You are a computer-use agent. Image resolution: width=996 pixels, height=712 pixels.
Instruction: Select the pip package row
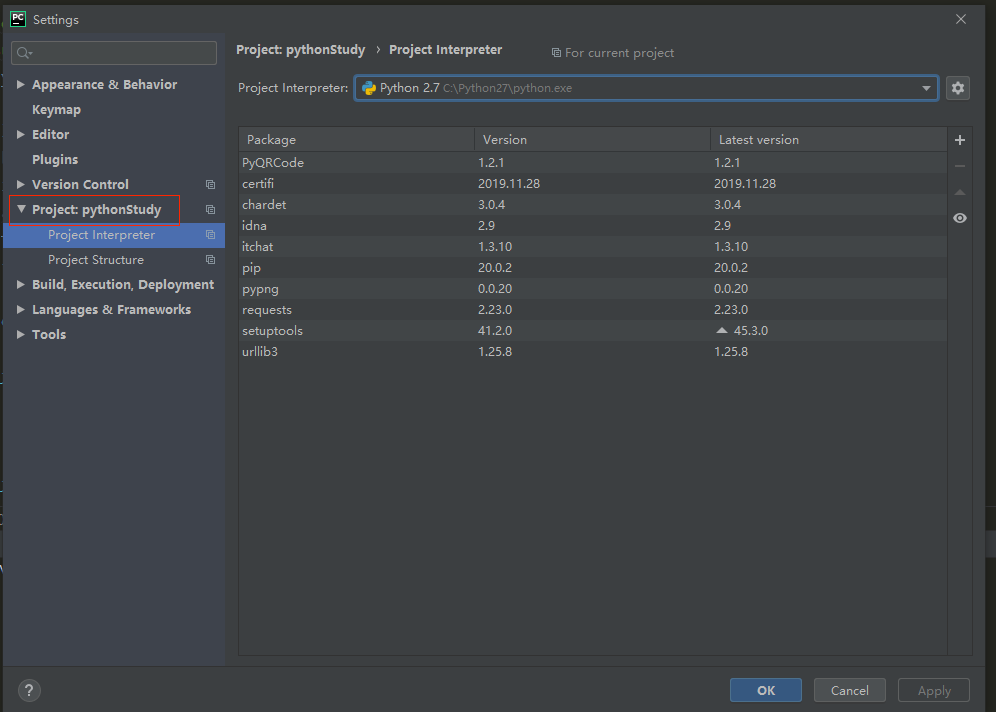pos(593,267)
